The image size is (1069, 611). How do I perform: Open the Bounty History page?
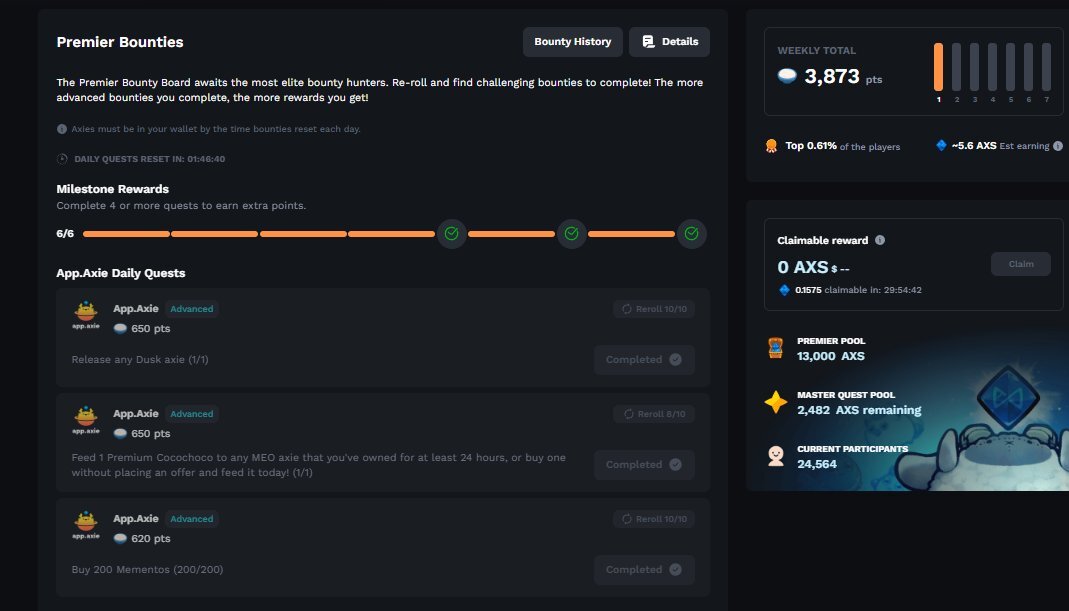pyautogui.click(x=572, y=42)
